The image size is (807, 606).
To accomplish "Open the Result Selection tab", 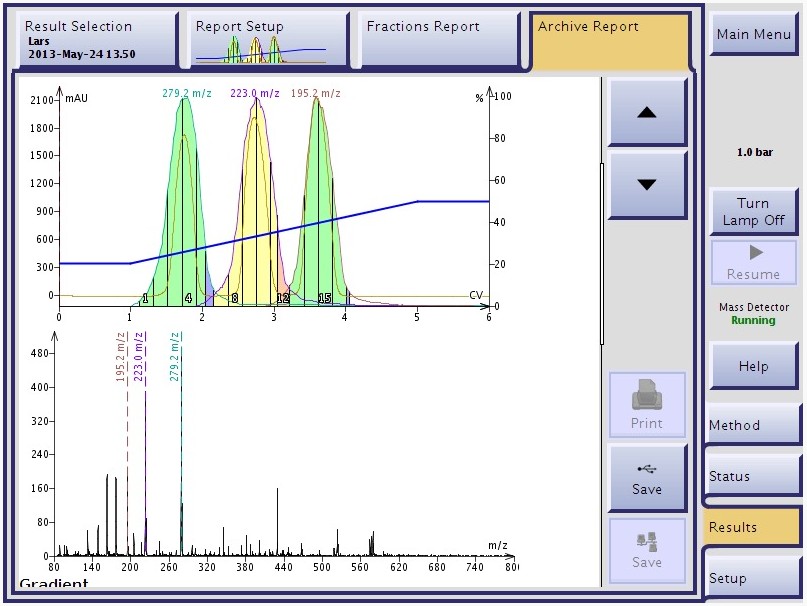I will point(96,40).
